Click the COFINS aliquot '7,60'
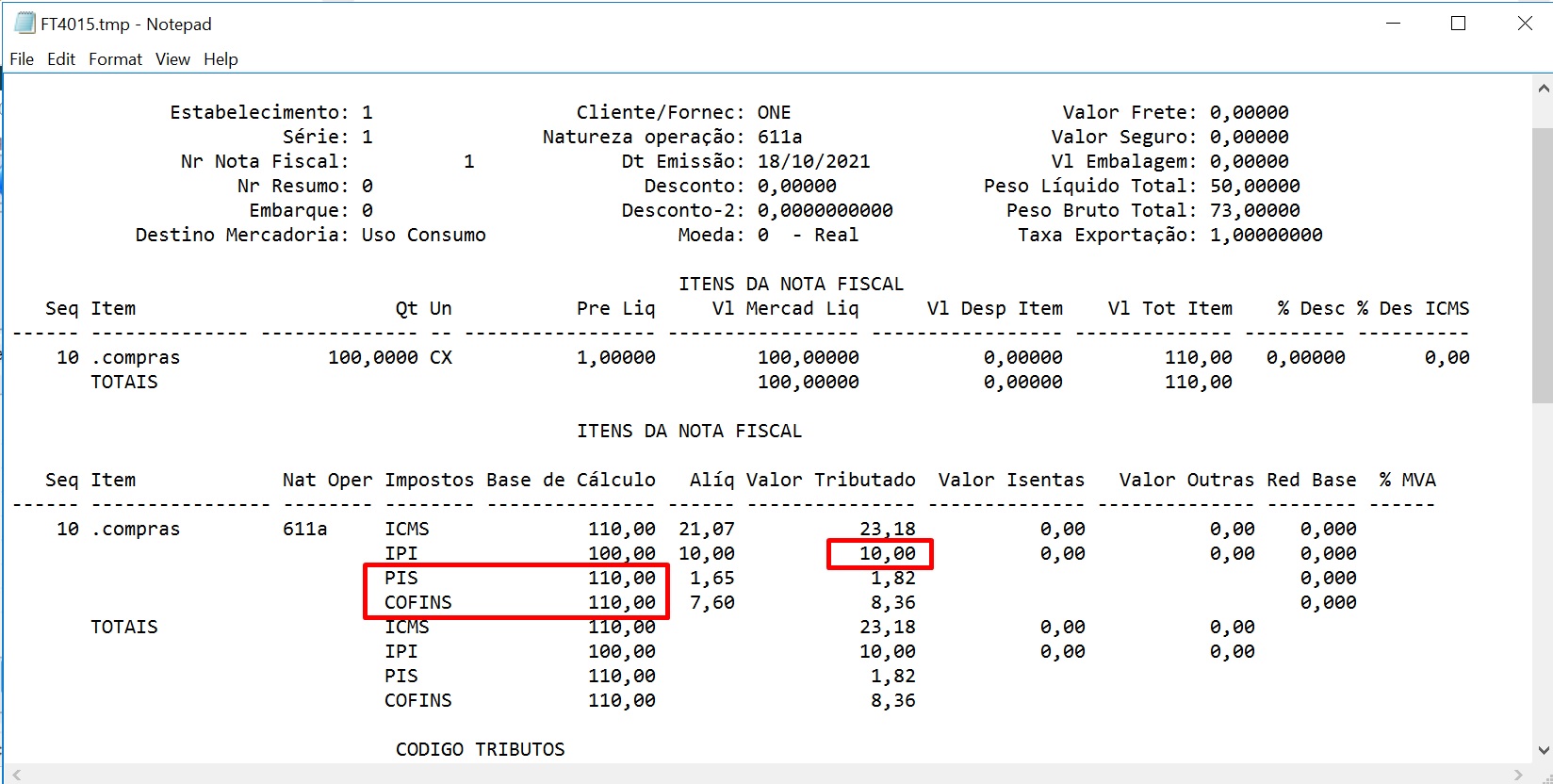This screenshot has width=1553, height=784. pos(711,602)
